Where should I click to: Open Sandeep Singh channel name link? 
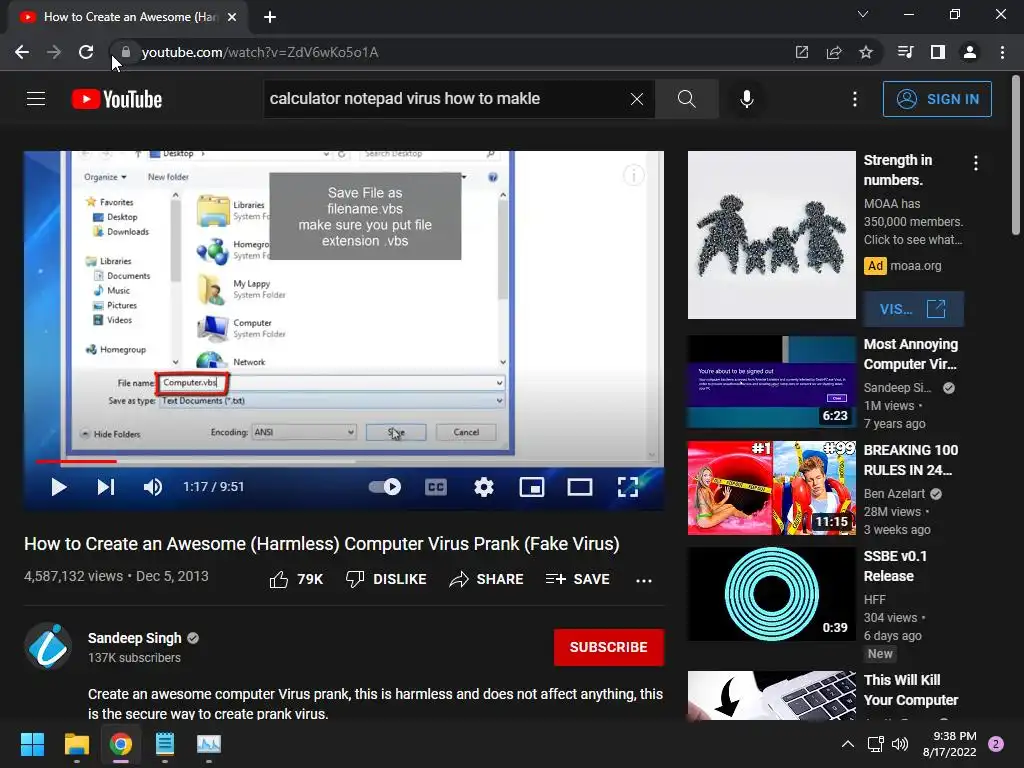click(135, 638)
